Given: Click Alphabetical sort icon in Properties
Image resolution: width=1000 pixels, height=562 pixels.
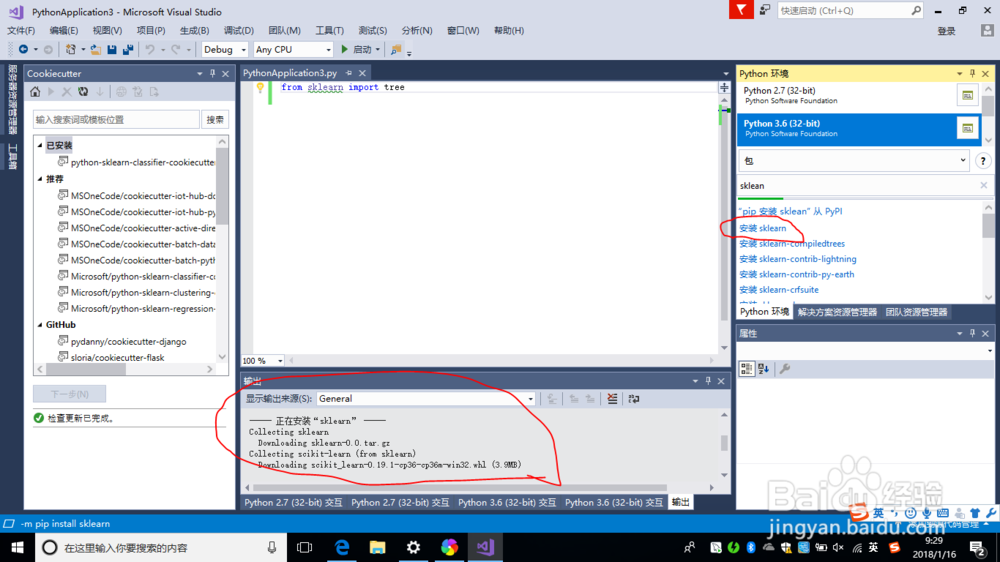Looking at the screenshot, I should [x=763, y=369].
